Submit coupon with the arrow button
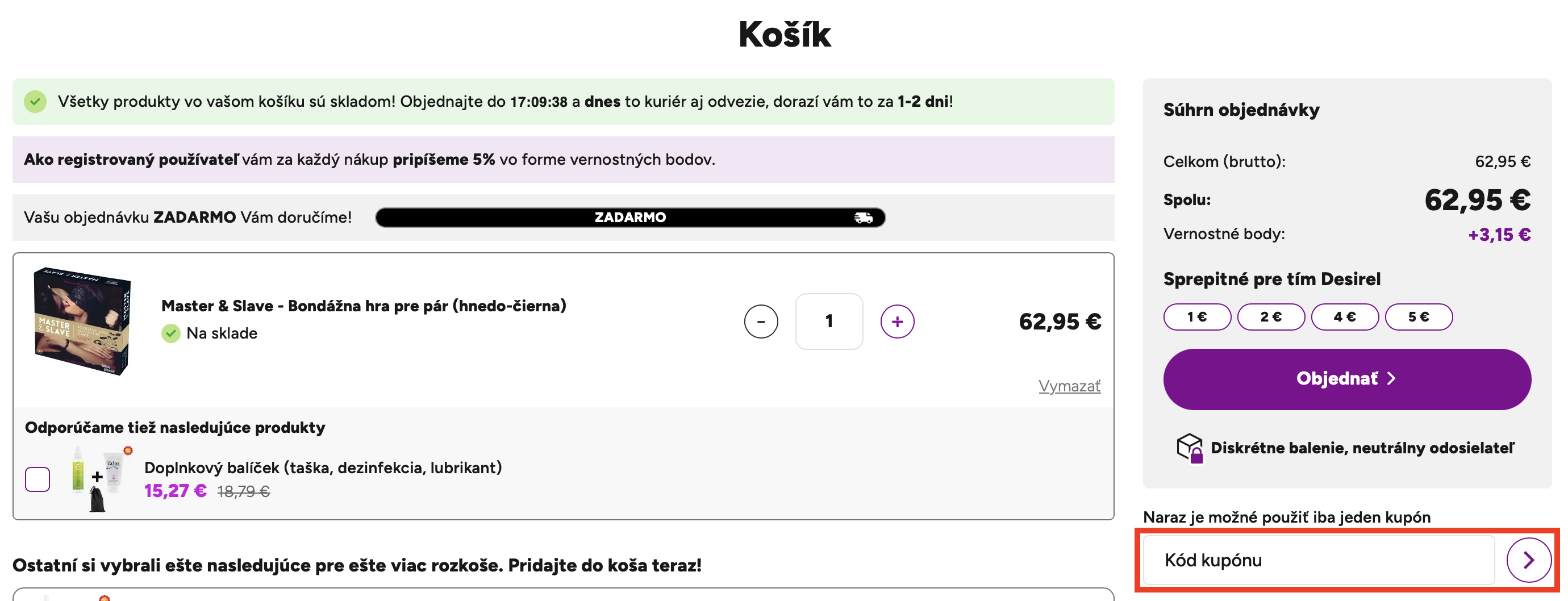Image resolution: width=1568 pixels, height=601 pixels. point(1528,560)
